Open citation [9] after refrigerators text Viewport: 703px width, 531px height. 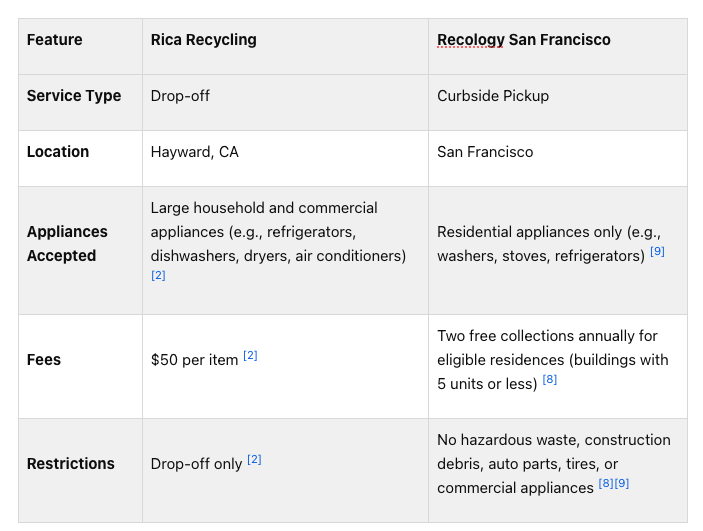coord(657,251)
